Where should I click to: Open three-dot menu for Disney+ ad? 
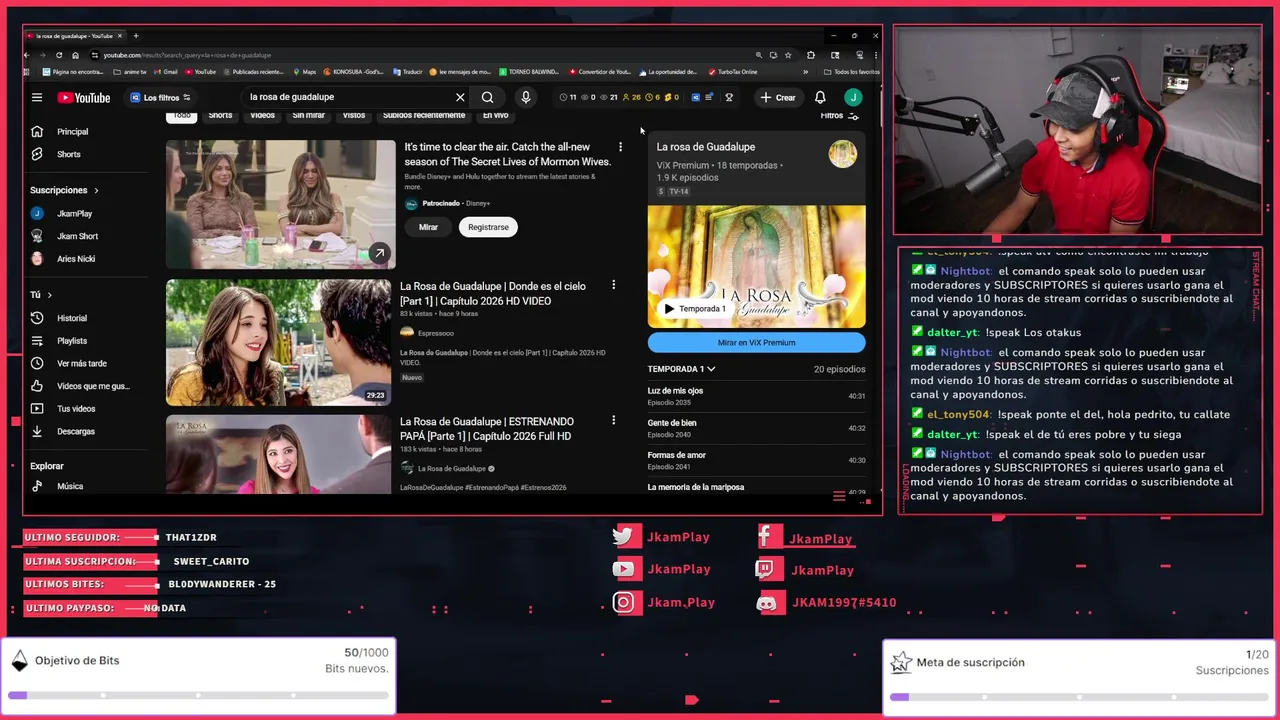click(620, 147)
